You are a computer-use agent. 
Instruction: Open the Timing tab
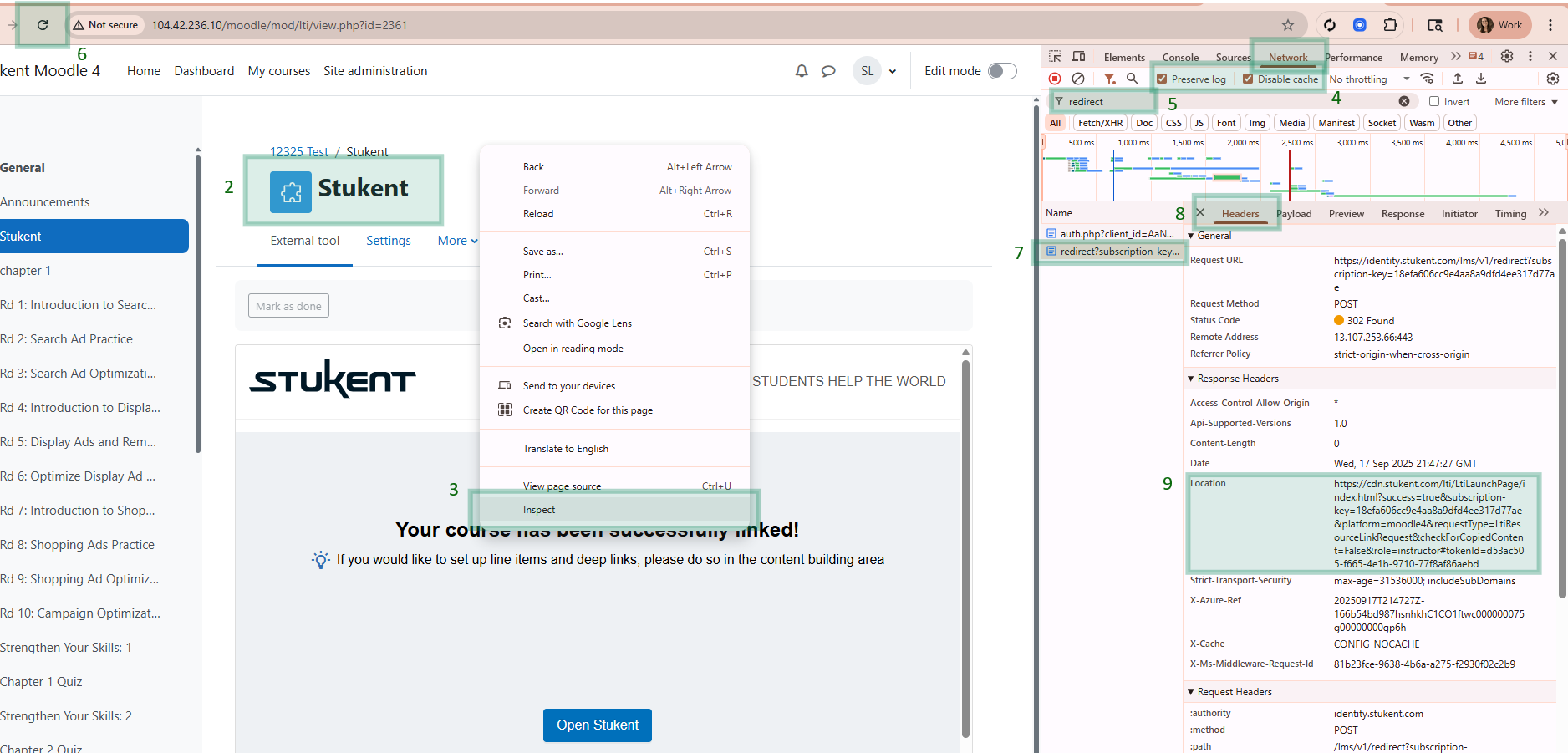1510,214
